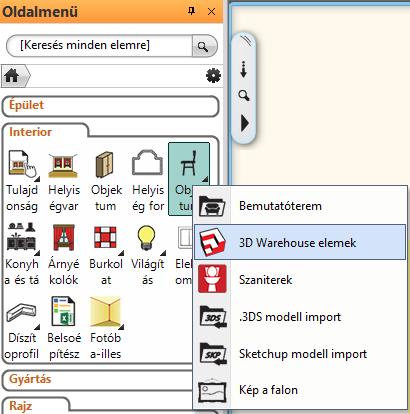Click the double-line grip icon on floating toolbar
The width and height of the screenshot is (410, 414).
tap(246, 41)
